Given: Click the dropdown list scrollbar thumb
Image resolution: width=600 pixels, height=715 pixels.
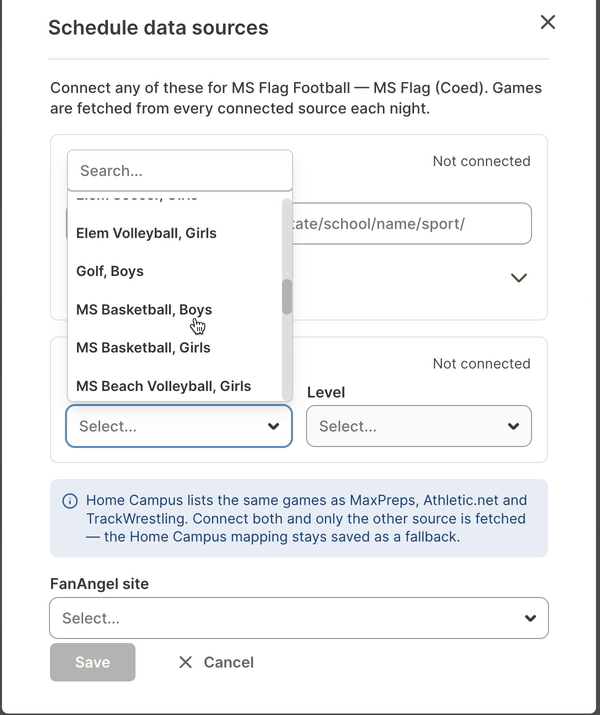Looking at the screenshot, I should 287,297.
